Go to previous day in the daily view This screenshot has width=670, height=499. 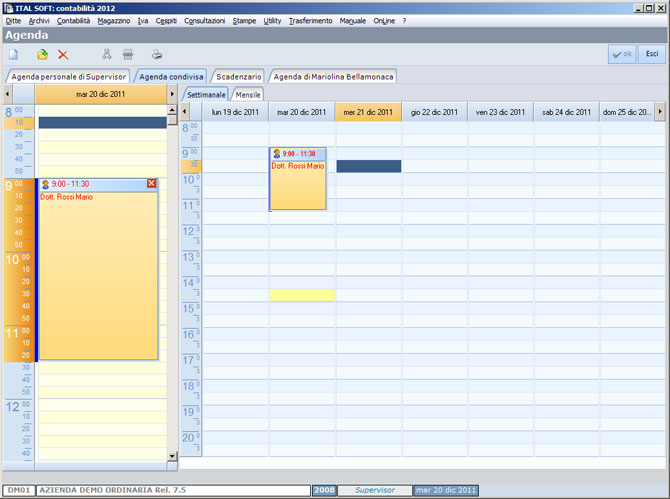click(10, 93)
